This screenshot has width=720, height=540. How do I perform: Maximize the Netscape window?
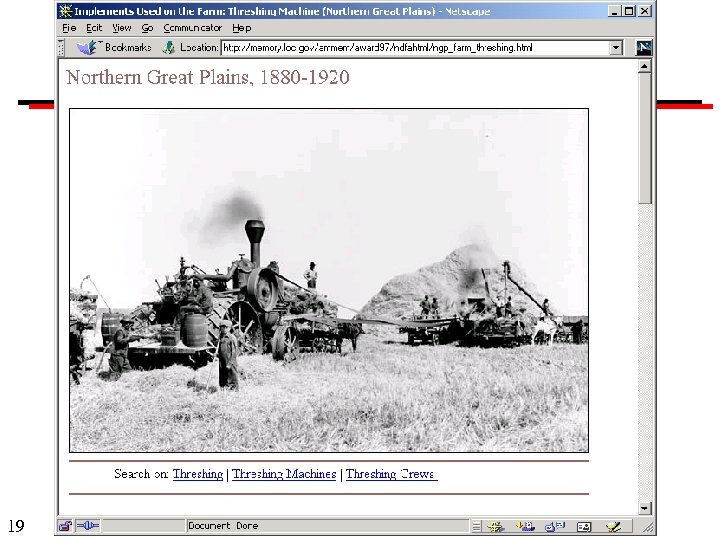[629, 11]
